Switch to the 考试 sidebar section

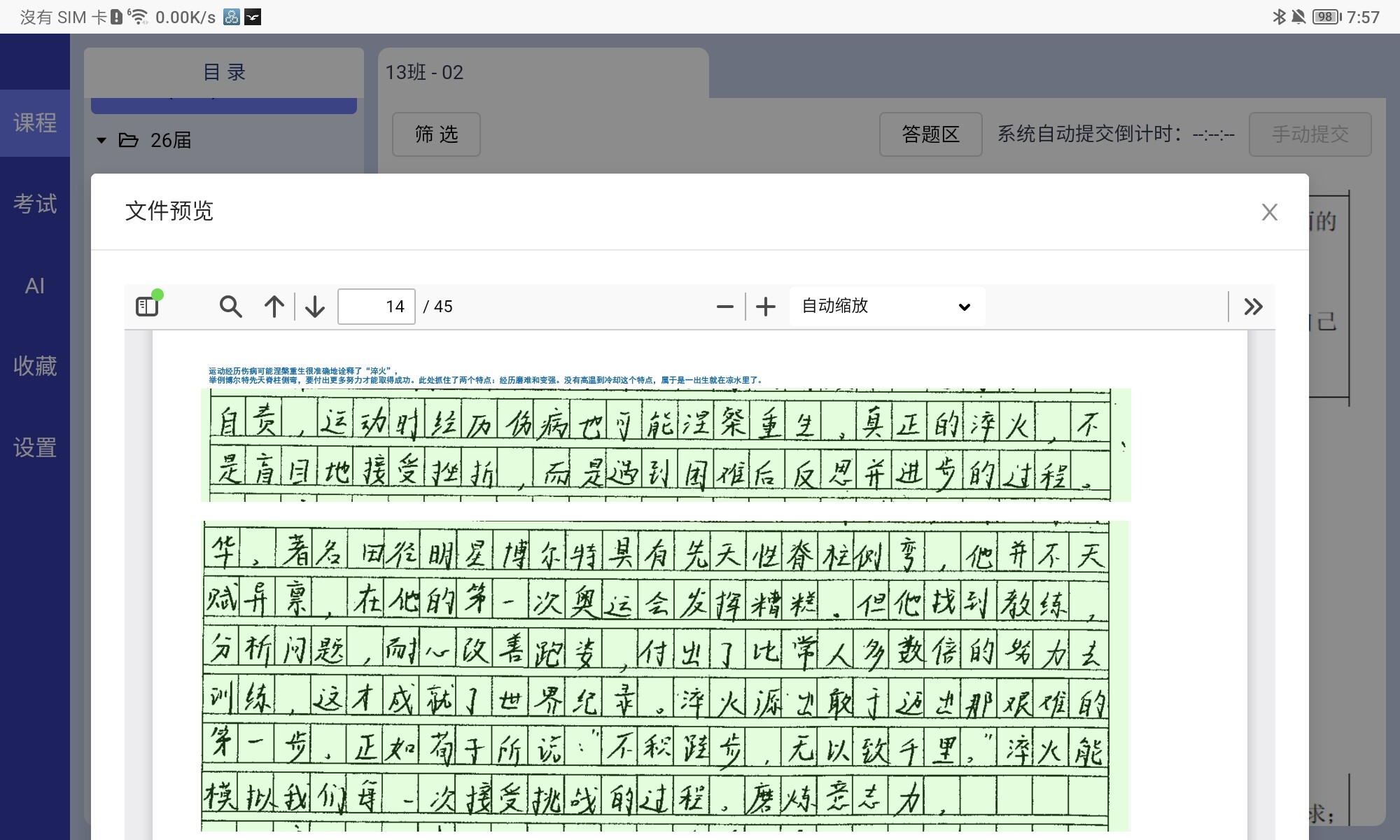[35, 204]
